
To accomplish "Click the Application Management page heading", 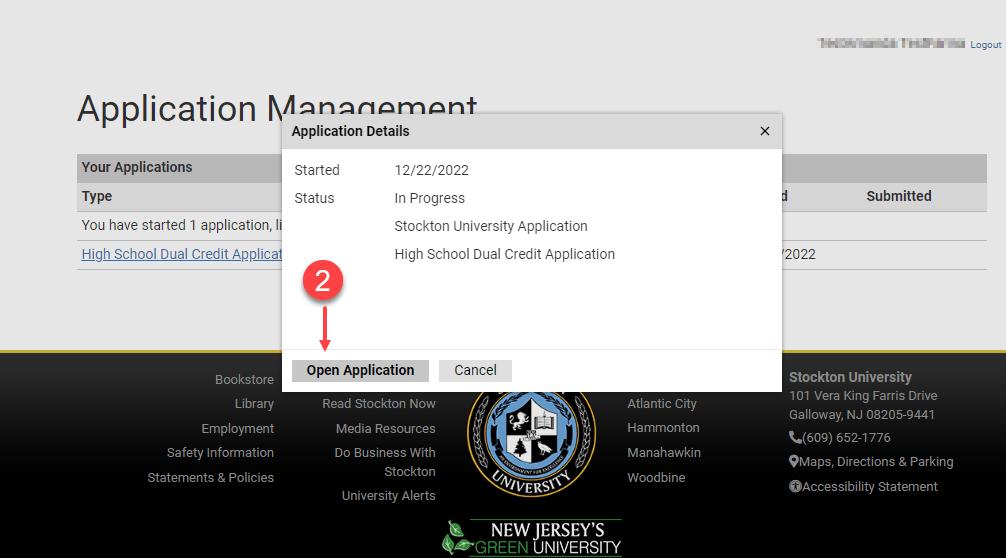I will 277,108.
